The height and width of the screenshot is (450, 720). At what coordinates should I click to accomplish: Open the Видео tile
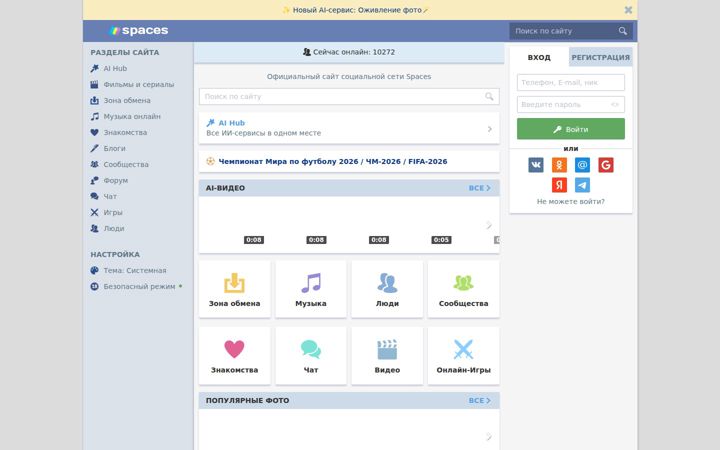click(x=387, y=356)
